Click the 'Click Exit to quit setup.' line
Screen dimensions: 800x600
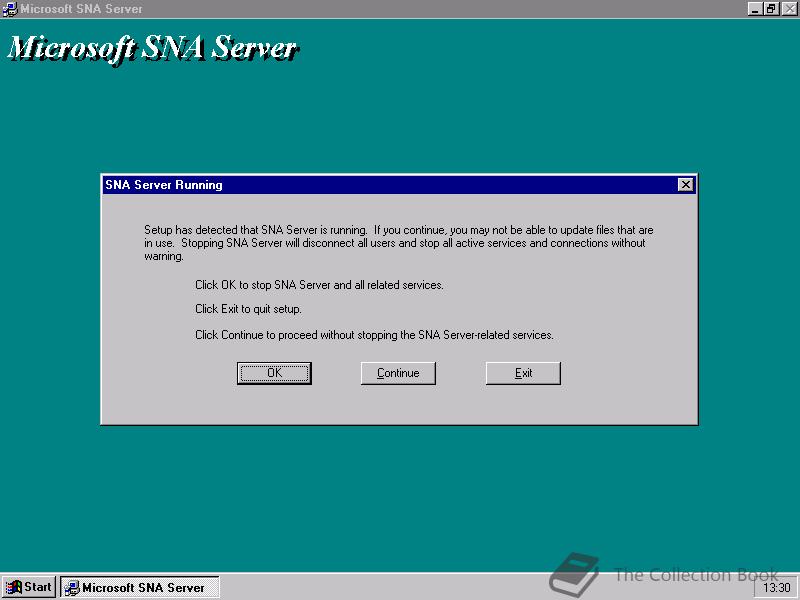[248, 309]
